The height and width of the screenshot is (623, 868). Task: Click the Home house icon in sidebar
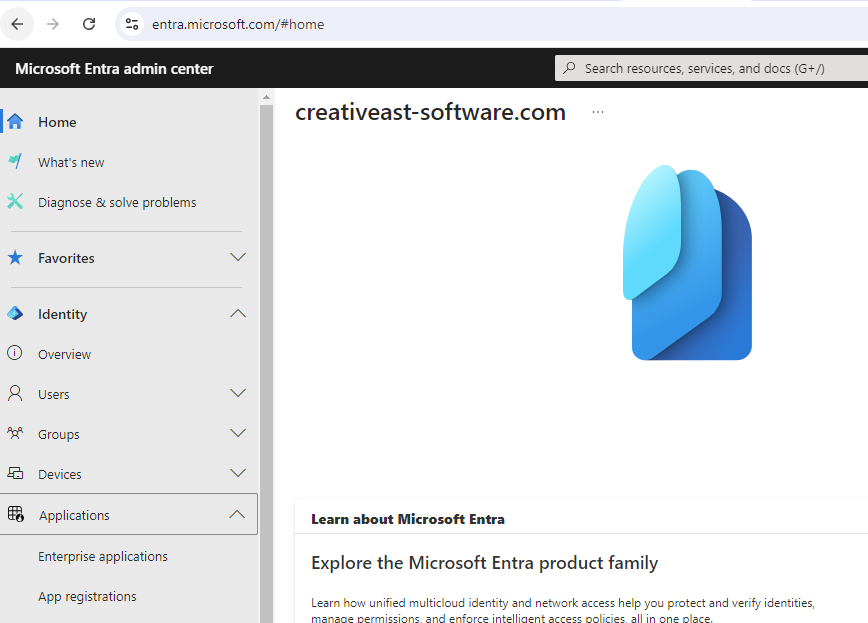15,122
